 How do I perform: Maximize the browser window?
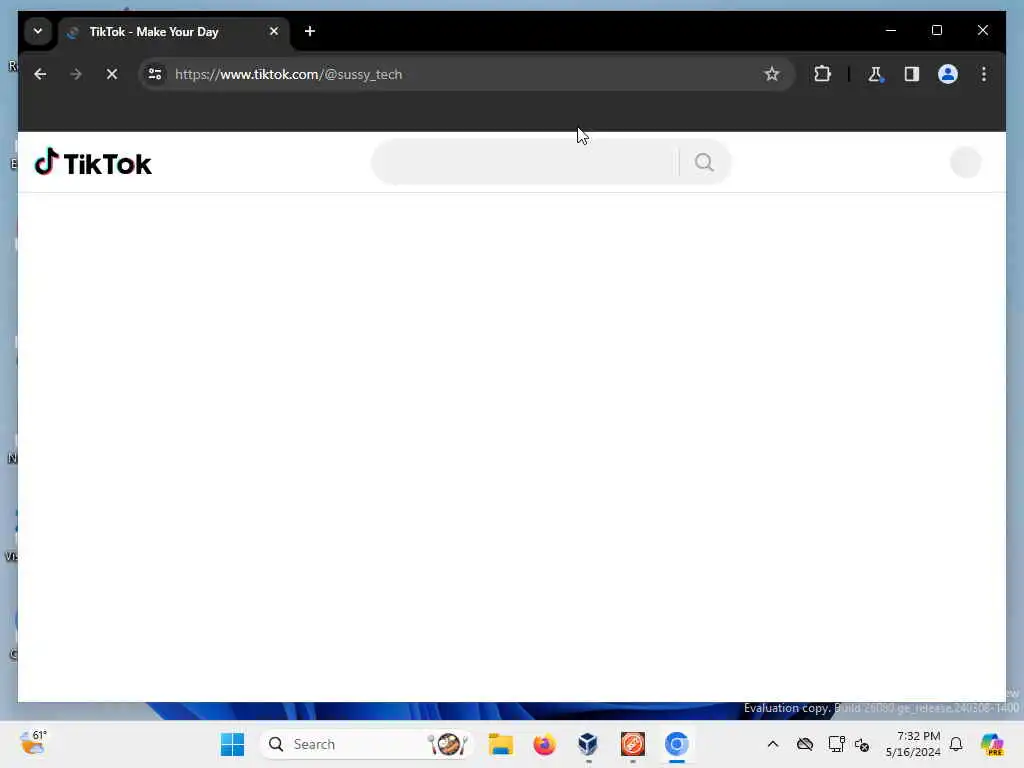[x=936, y=30]
